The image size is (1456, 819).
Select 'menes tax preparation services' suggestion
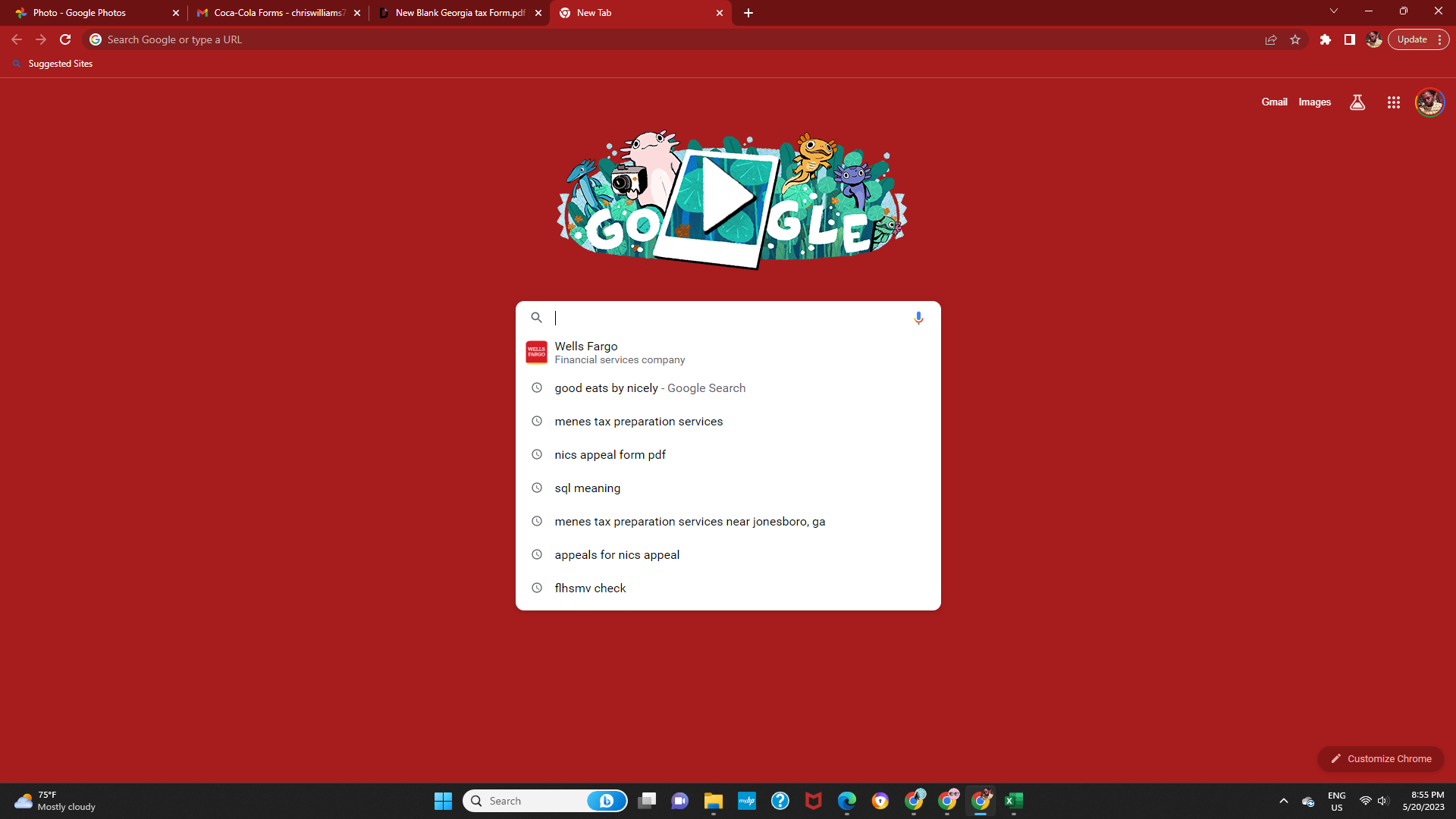[x=728, y=422]
